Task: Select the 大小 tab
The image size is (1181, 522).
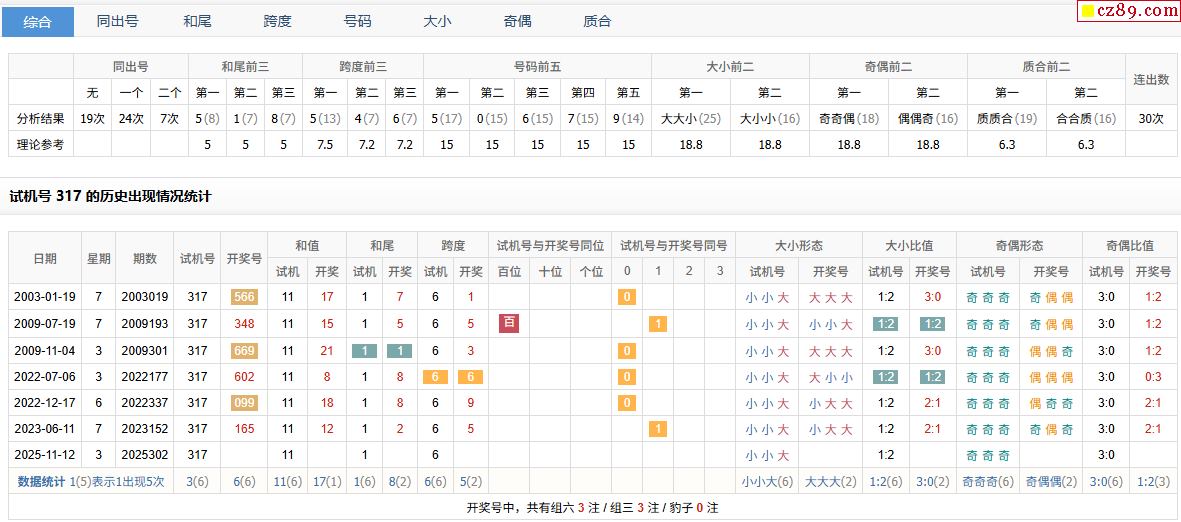Action: [x=437, y=21]
